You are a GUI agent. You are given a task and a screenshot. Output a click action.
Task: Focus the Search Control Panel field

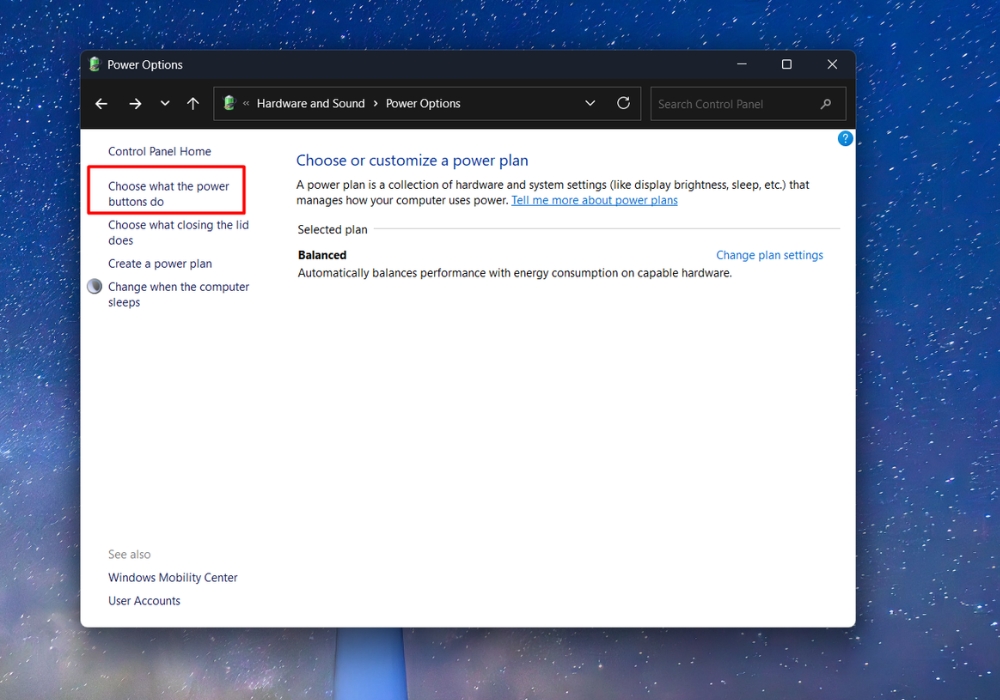(x=747, y=104)
